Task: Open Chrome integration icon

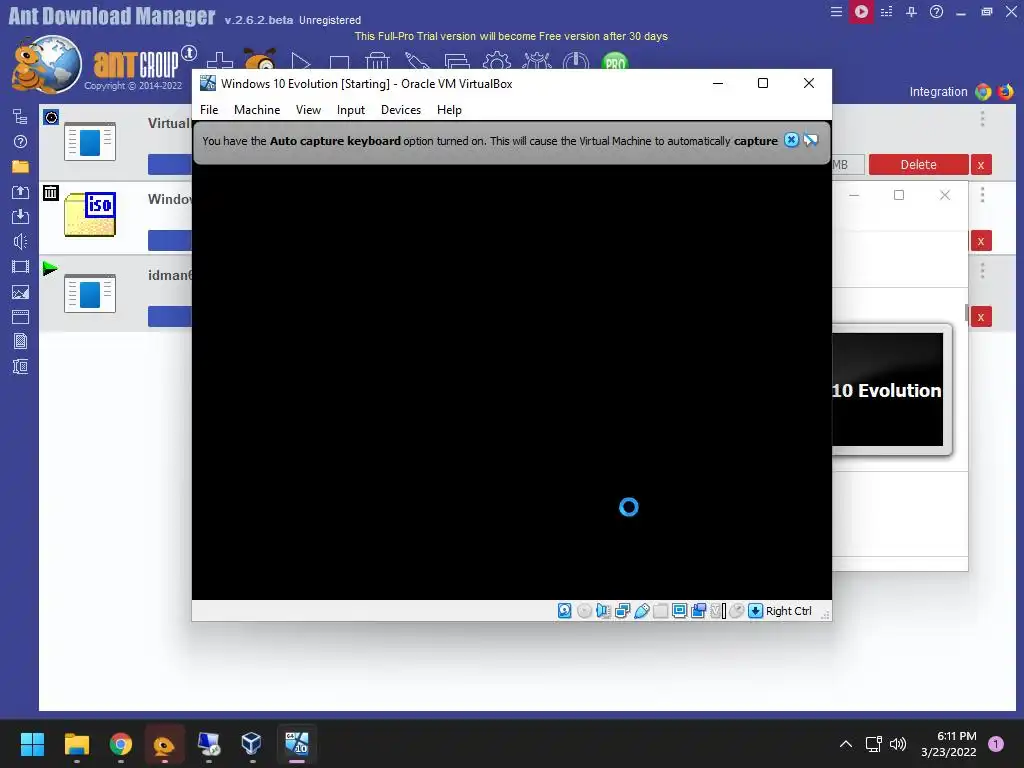Action: [x=983, y=92]
